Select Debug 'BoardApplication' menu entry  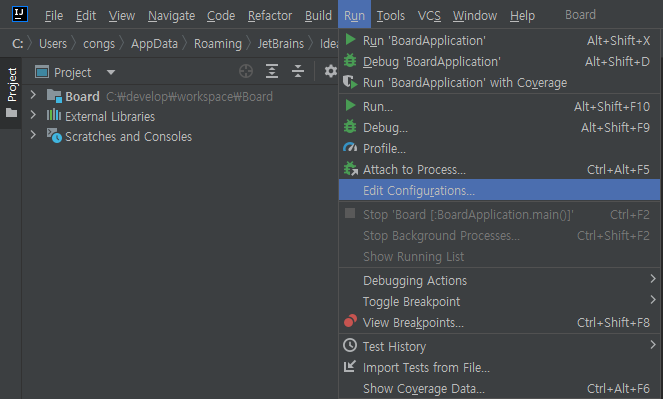click(x=499, y=62)
